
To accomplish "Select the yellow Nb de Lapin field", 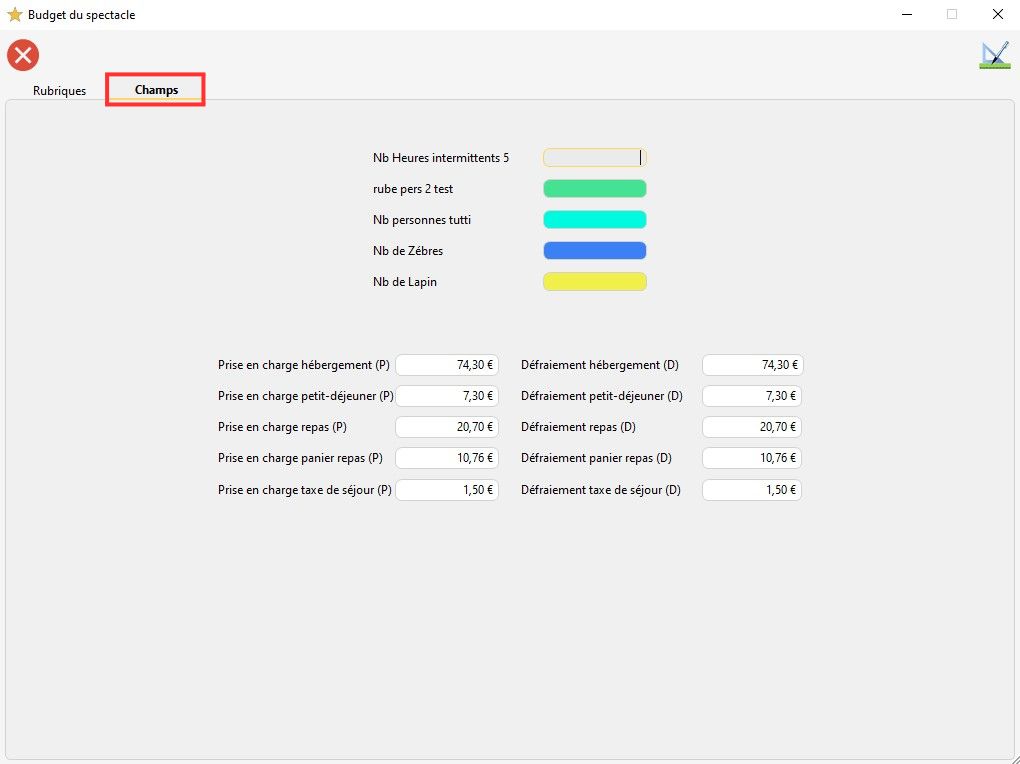I will [x=594, y=282].
